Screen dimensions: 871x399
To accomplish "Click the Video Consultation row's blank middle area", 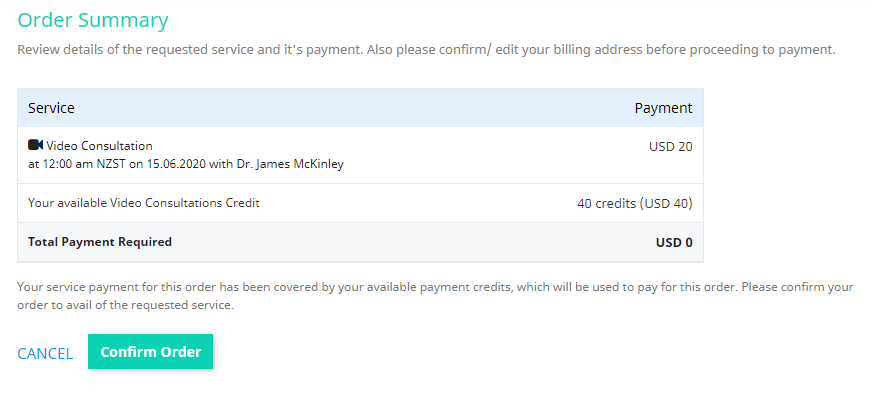I will pos(494,156).
